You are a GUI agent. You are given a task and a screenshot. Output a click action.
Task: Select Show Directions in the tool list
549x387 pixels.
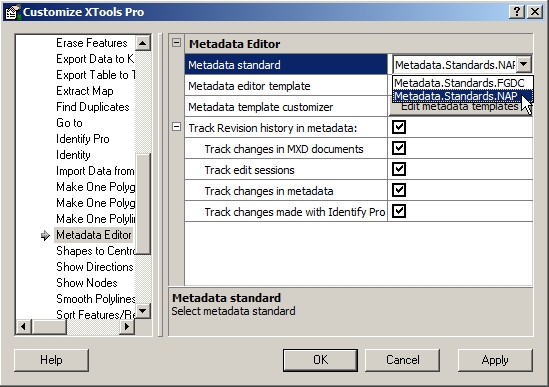click(95, 267)
